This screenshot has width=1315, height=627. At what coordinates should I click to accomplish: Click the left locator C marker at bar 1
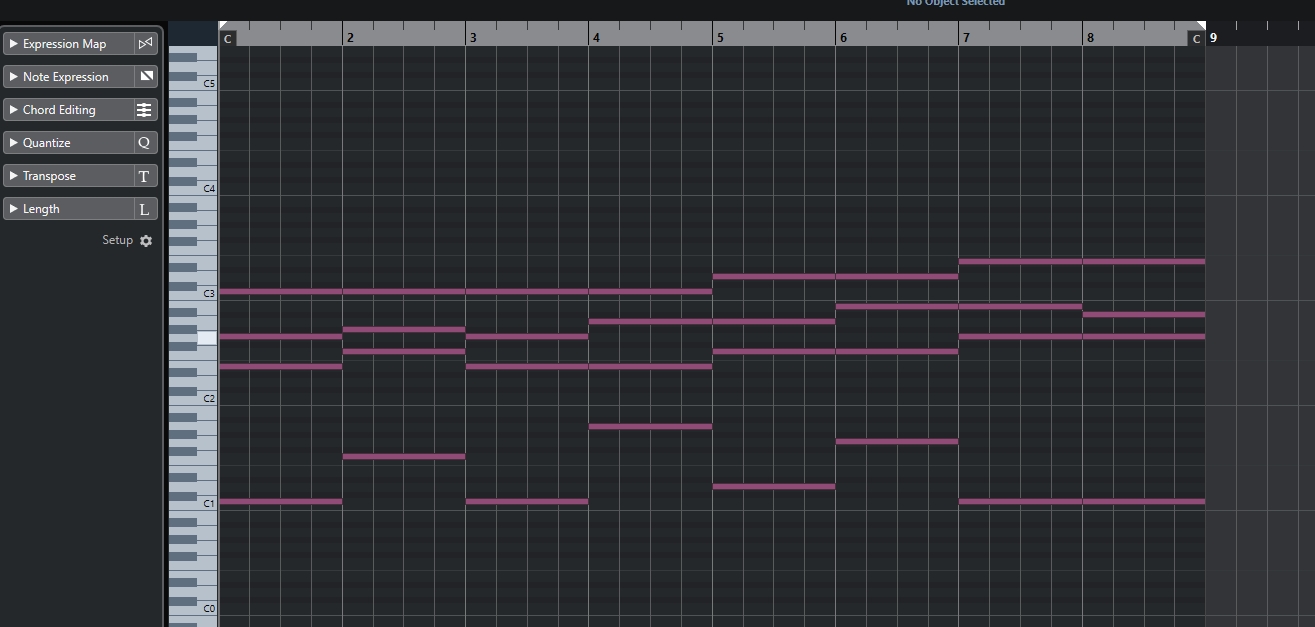click(228, 39)
